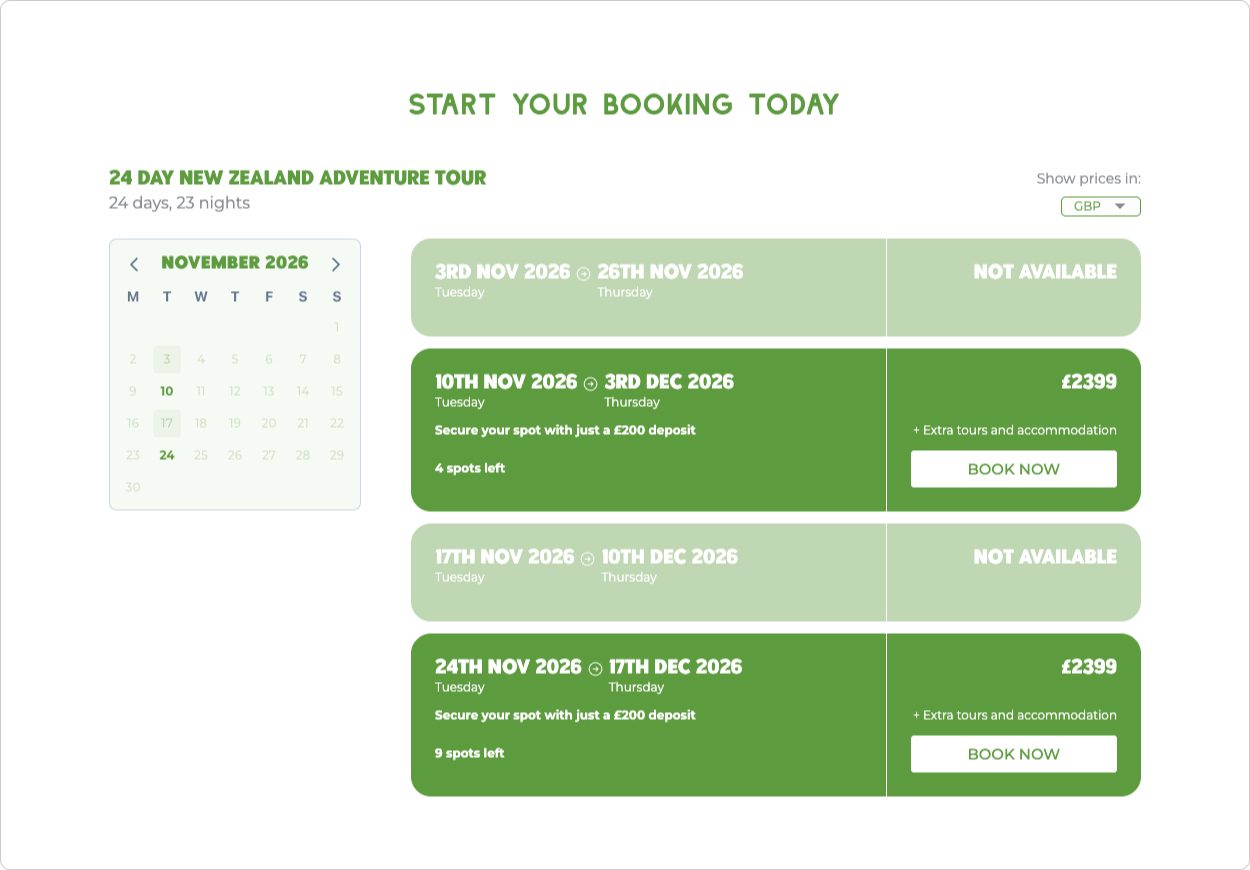Book the 10th Nov 2026 tour
1250x870 pixels.
click(1013, 469)
